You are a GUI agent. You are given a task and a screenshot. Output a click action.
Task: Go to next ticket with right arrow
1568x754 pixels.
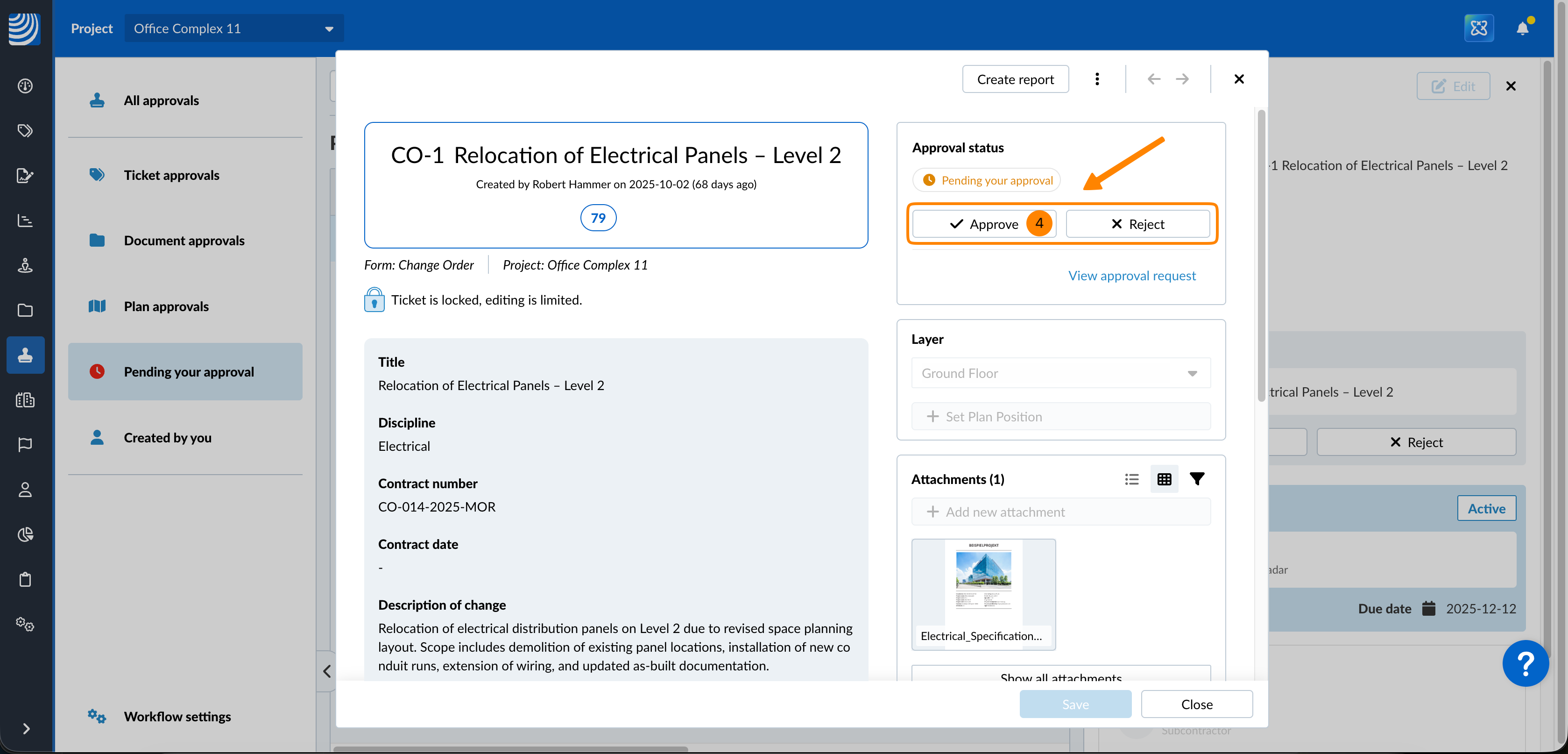(x=1182, y=79)
